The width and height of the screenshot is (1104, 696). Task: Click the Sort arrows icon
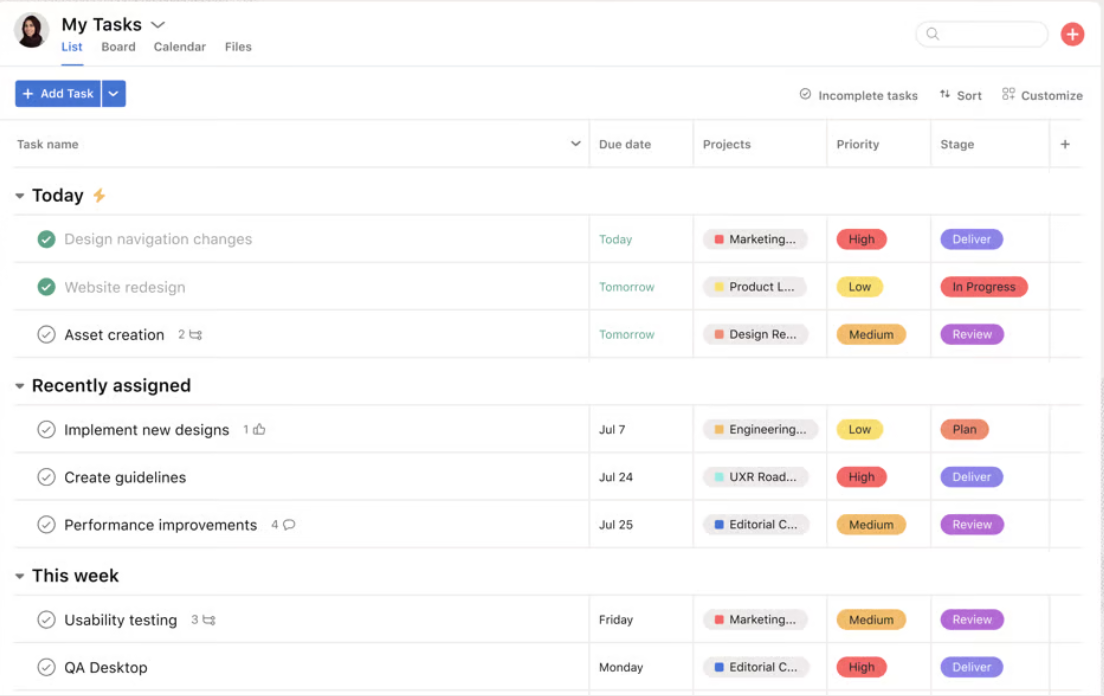(x=945, y=94)
